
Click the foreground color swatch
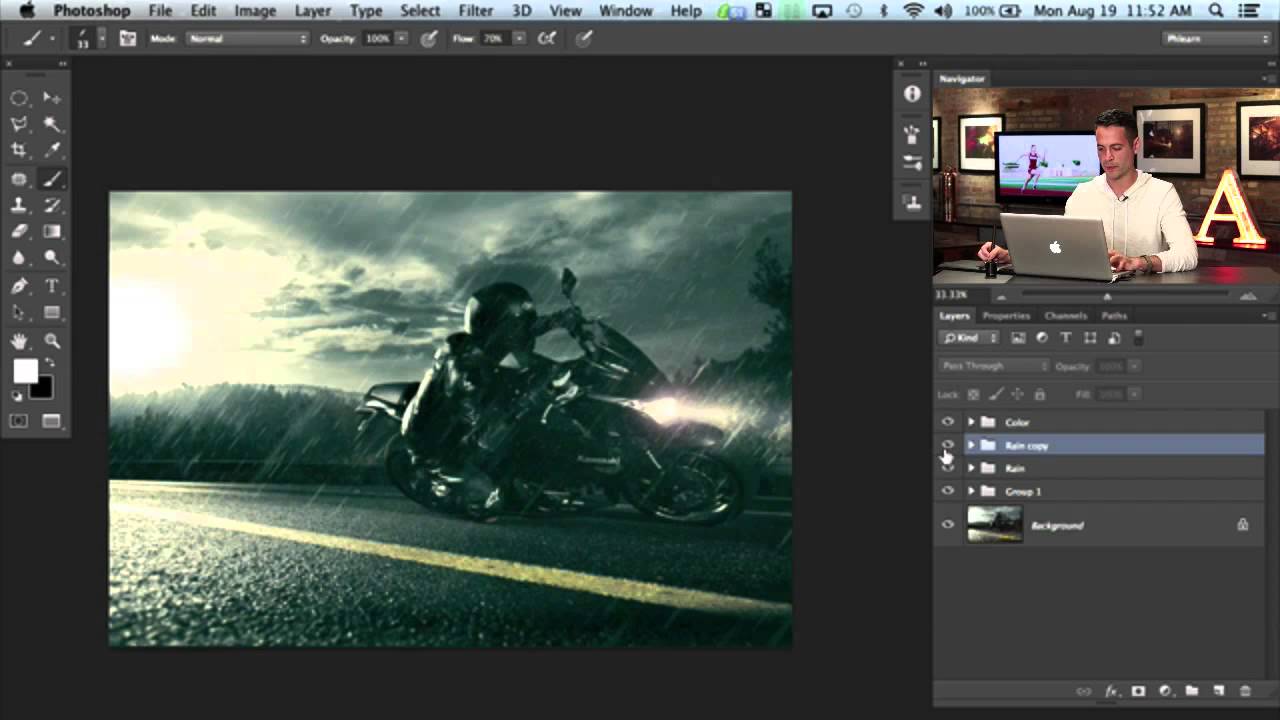pyautogui.click(x=24, y=372)
